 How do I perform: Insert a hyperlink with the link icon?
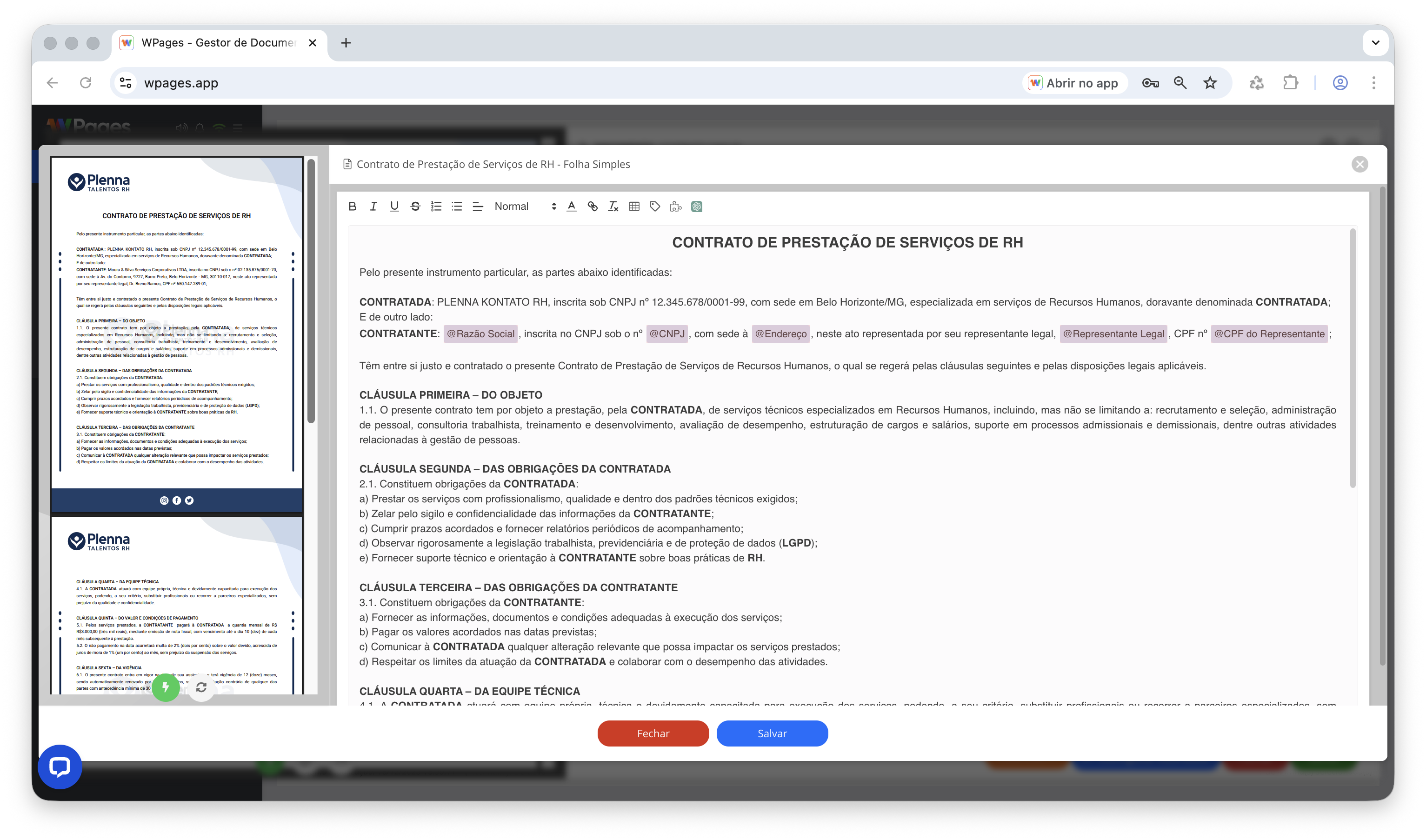(x=593, y=207)
